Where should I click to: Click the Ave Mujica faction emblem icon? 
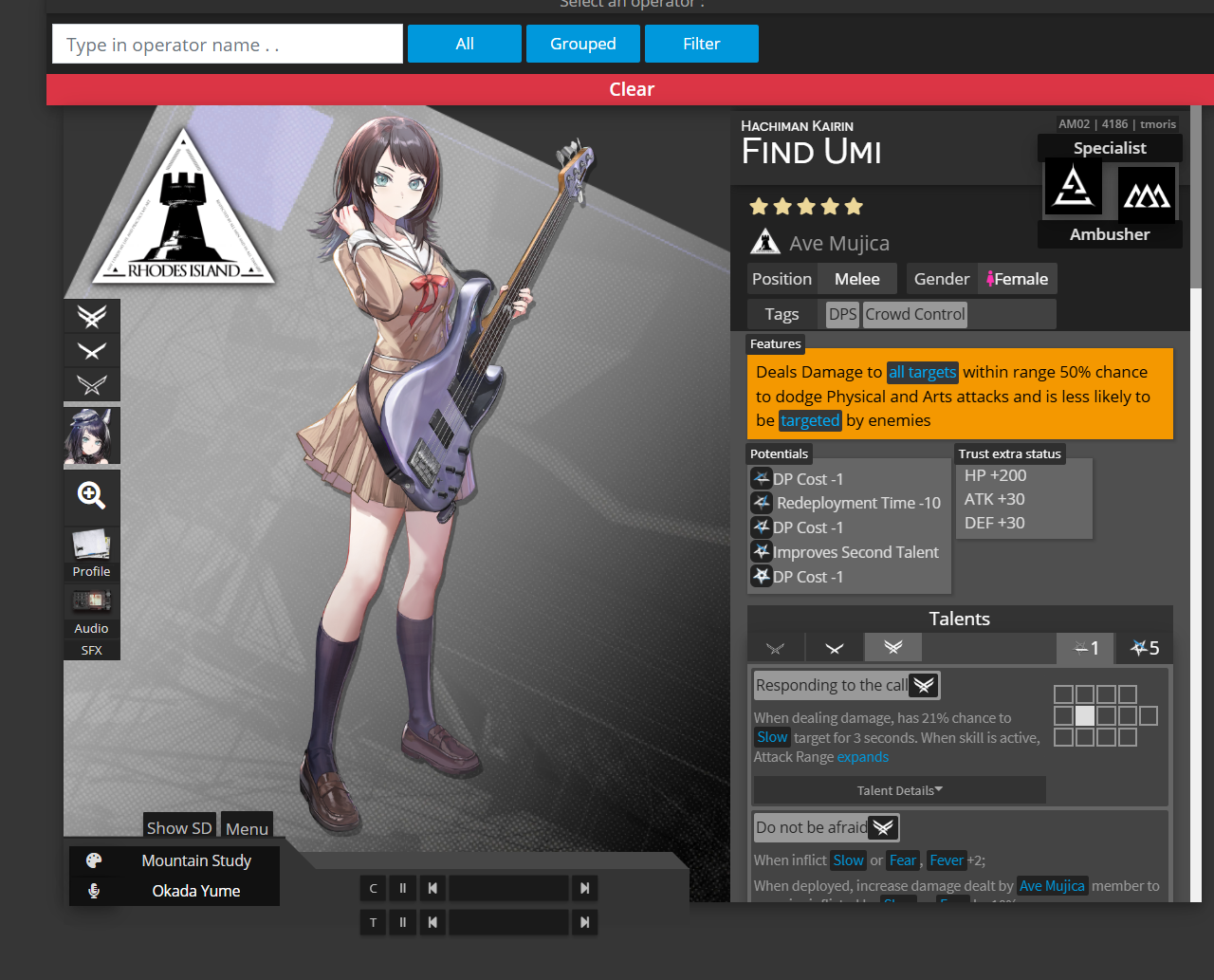point(765,242)
